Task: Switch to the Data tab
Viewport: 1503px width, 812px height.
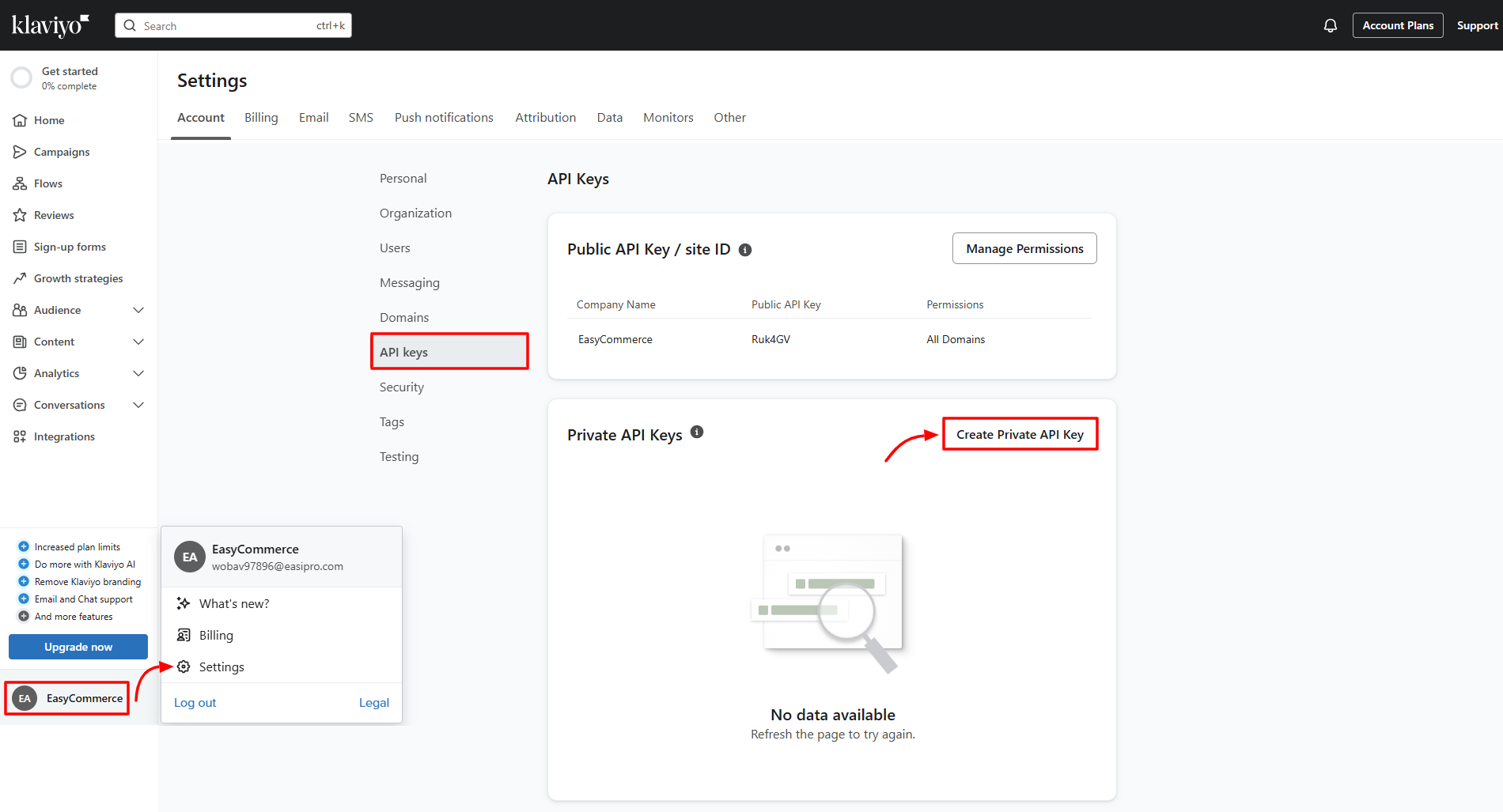Action: [x=609, y=117]
